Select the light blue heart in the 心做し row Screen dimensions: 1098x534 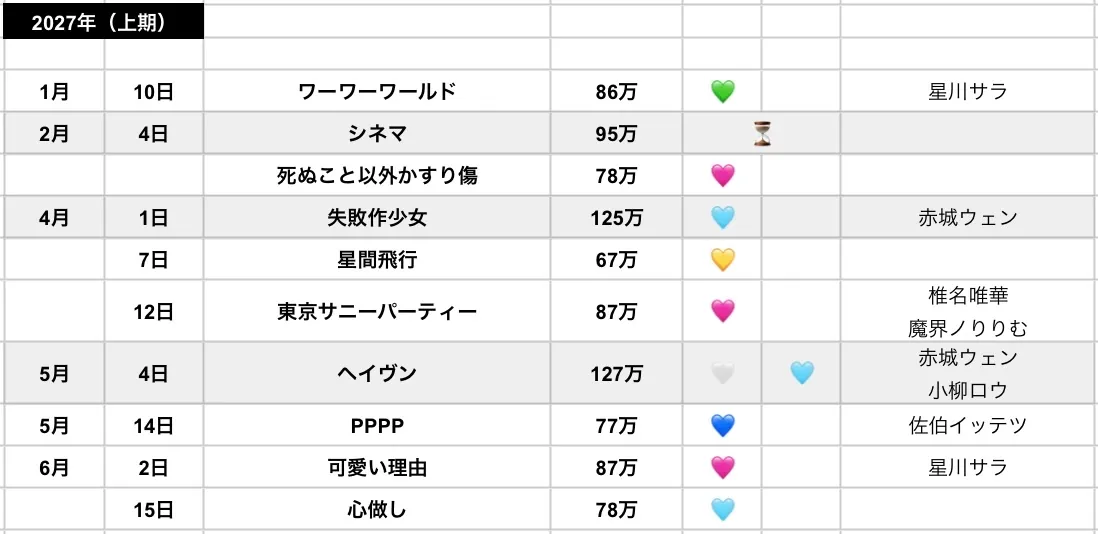[x=722, y=510]
